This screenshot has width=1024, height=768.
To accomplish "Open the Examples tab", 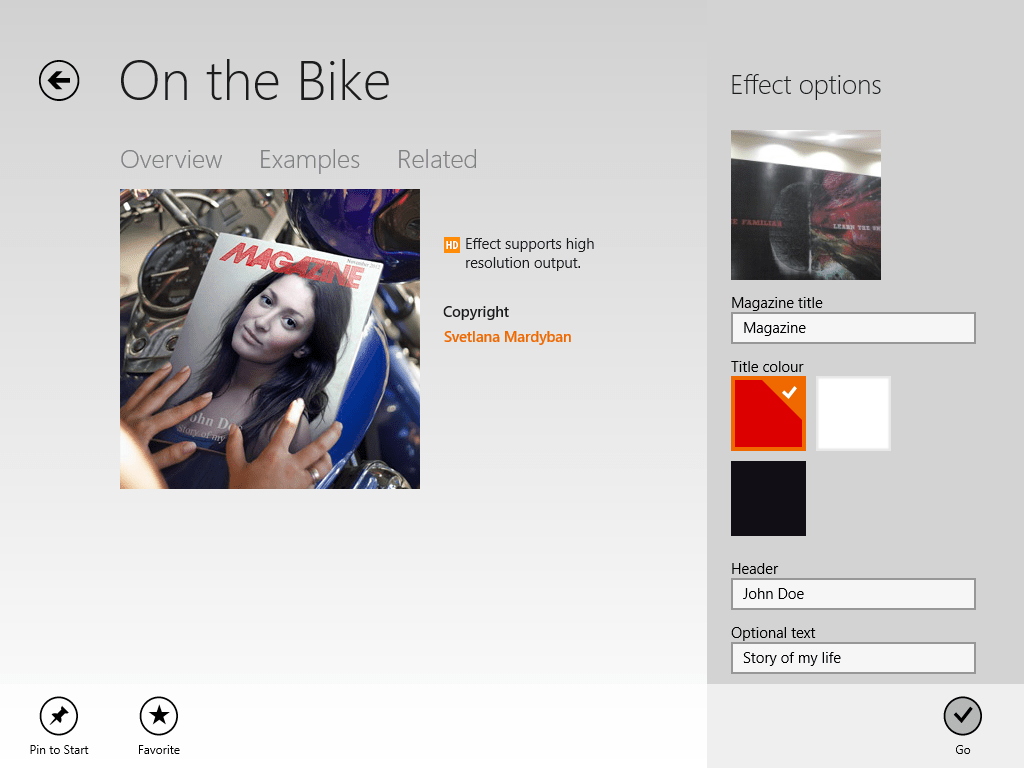I will point(309,160).
